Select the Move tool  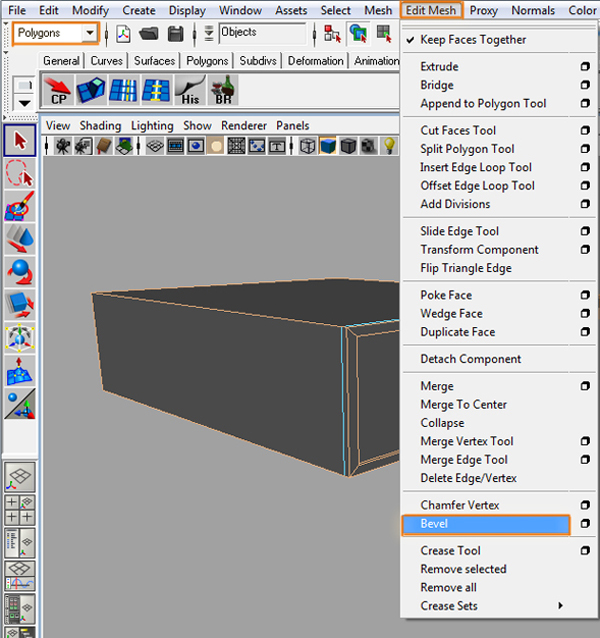(x=20, y=239)
